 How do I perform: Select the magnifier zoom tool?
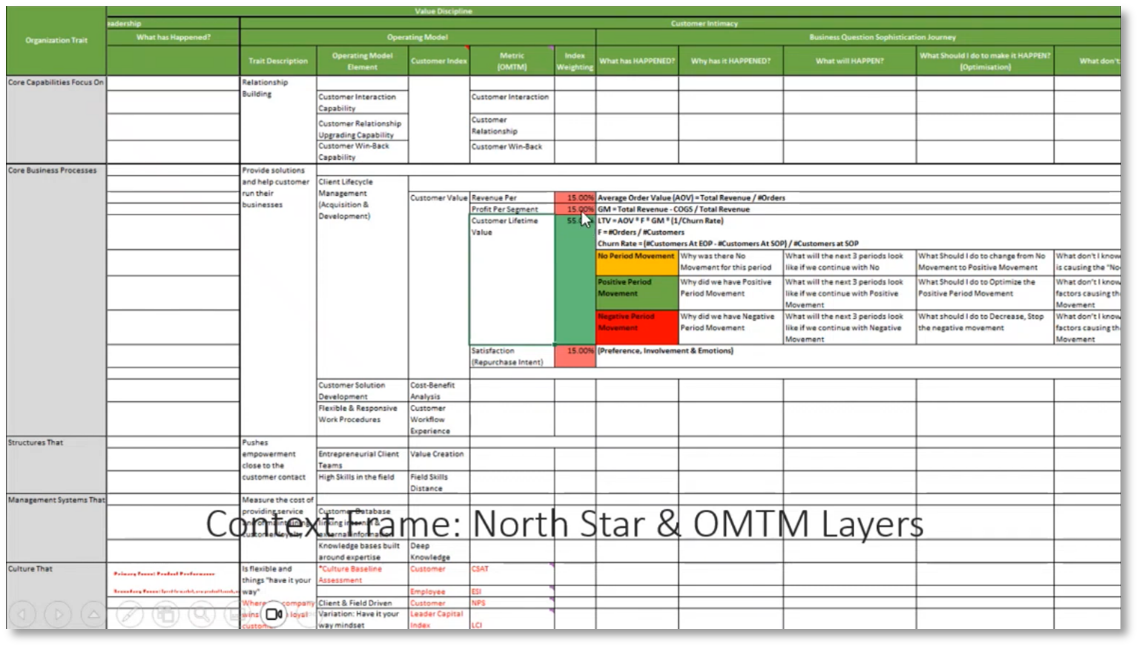[x=201, y=614]
